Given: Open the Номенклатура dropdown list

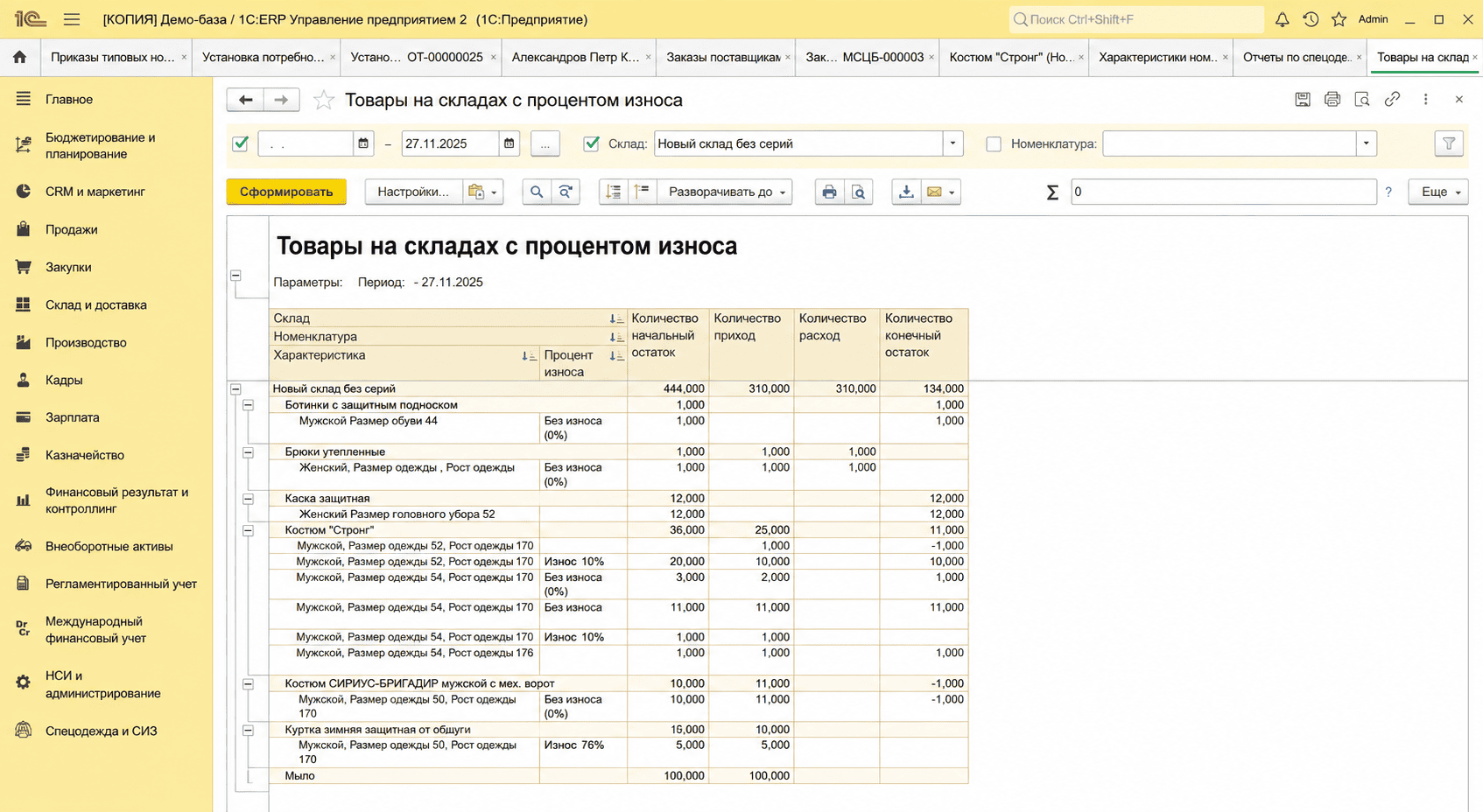Looking at the screenshot, I should [1366, 143].
